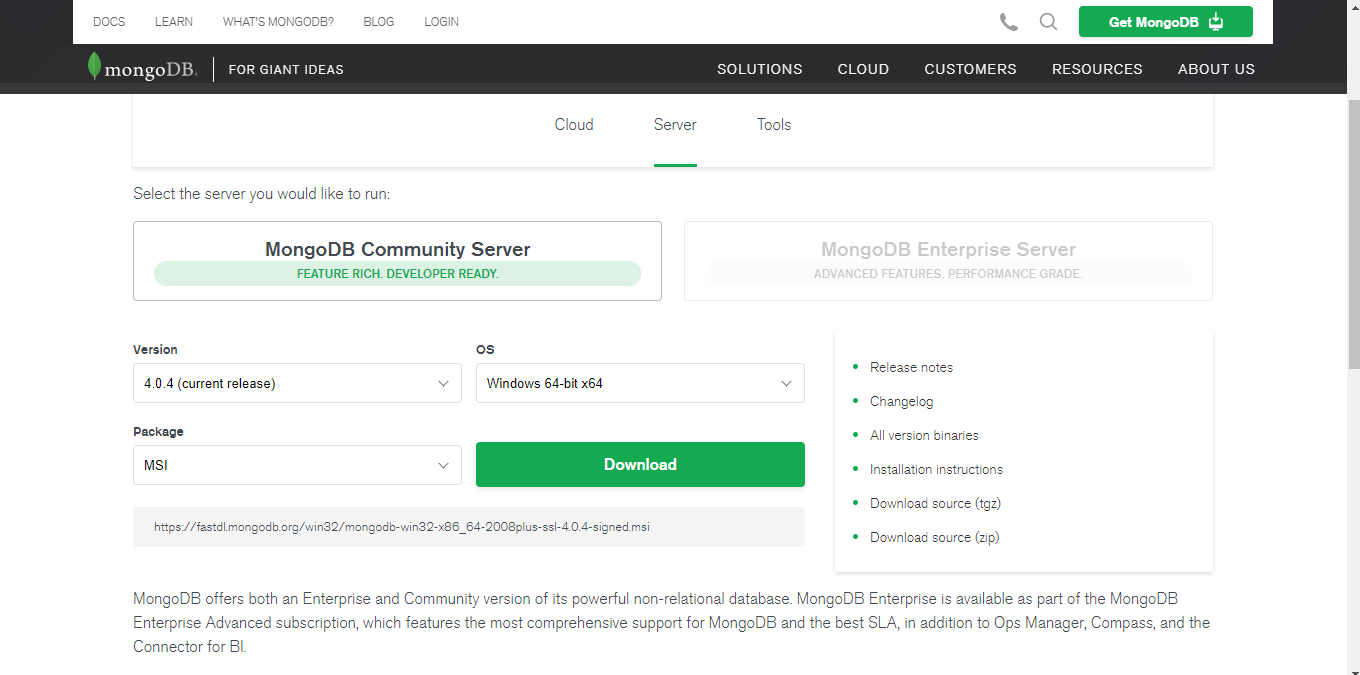The width and height of the screenshot is (1360, 675).
Task: Expand the Version dropdown
Action: pyautogui.click(x=297, y=383)
